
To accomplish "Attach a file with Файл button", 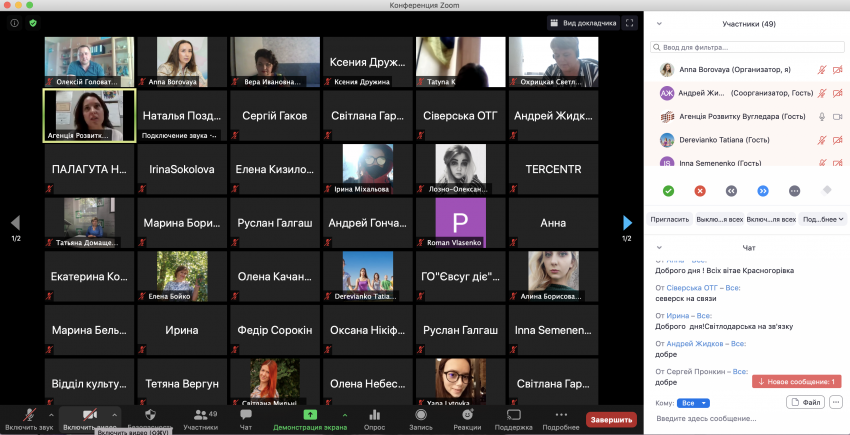I will pyautogui.click(x=805, y=402).
